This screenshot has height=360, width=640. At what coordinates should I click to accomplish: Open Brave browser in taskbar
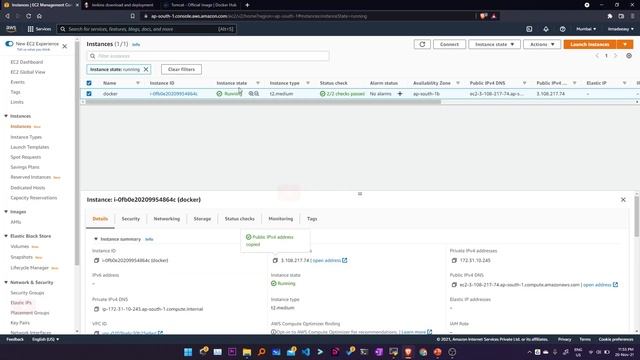click(408, 352)
